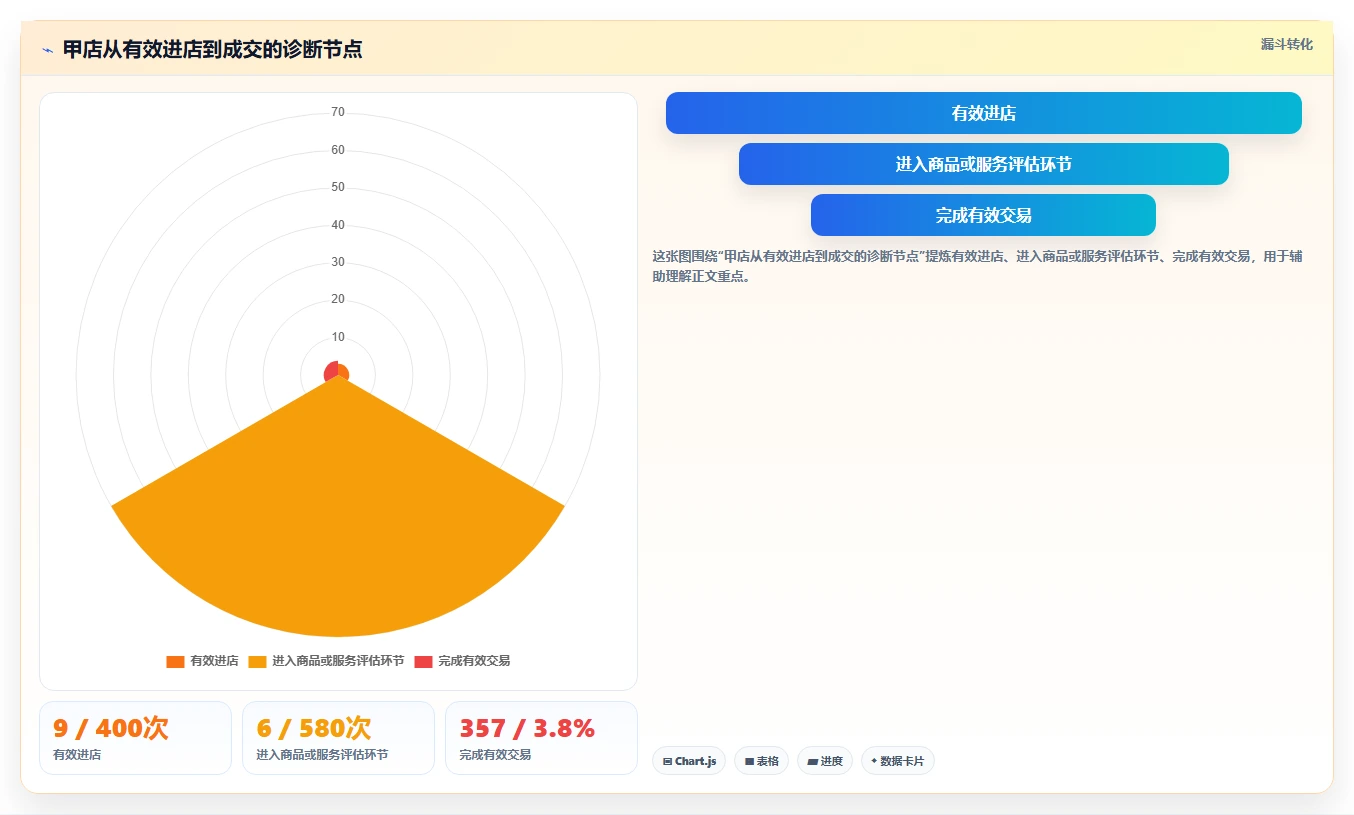Click the Chart.js tag
The height and width of the screenshot is (815, 1354).
pos(689,761)
